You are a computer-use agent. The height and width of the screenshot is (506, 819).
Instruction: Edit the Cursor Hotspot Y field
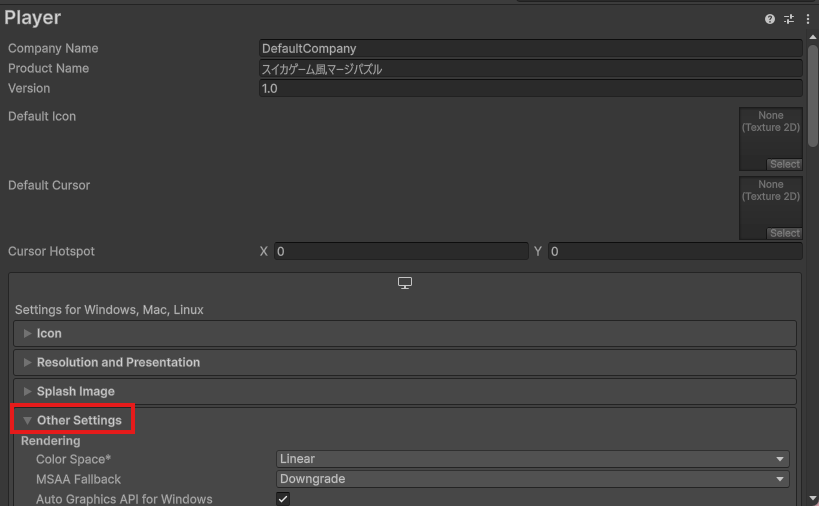(675, 251)
